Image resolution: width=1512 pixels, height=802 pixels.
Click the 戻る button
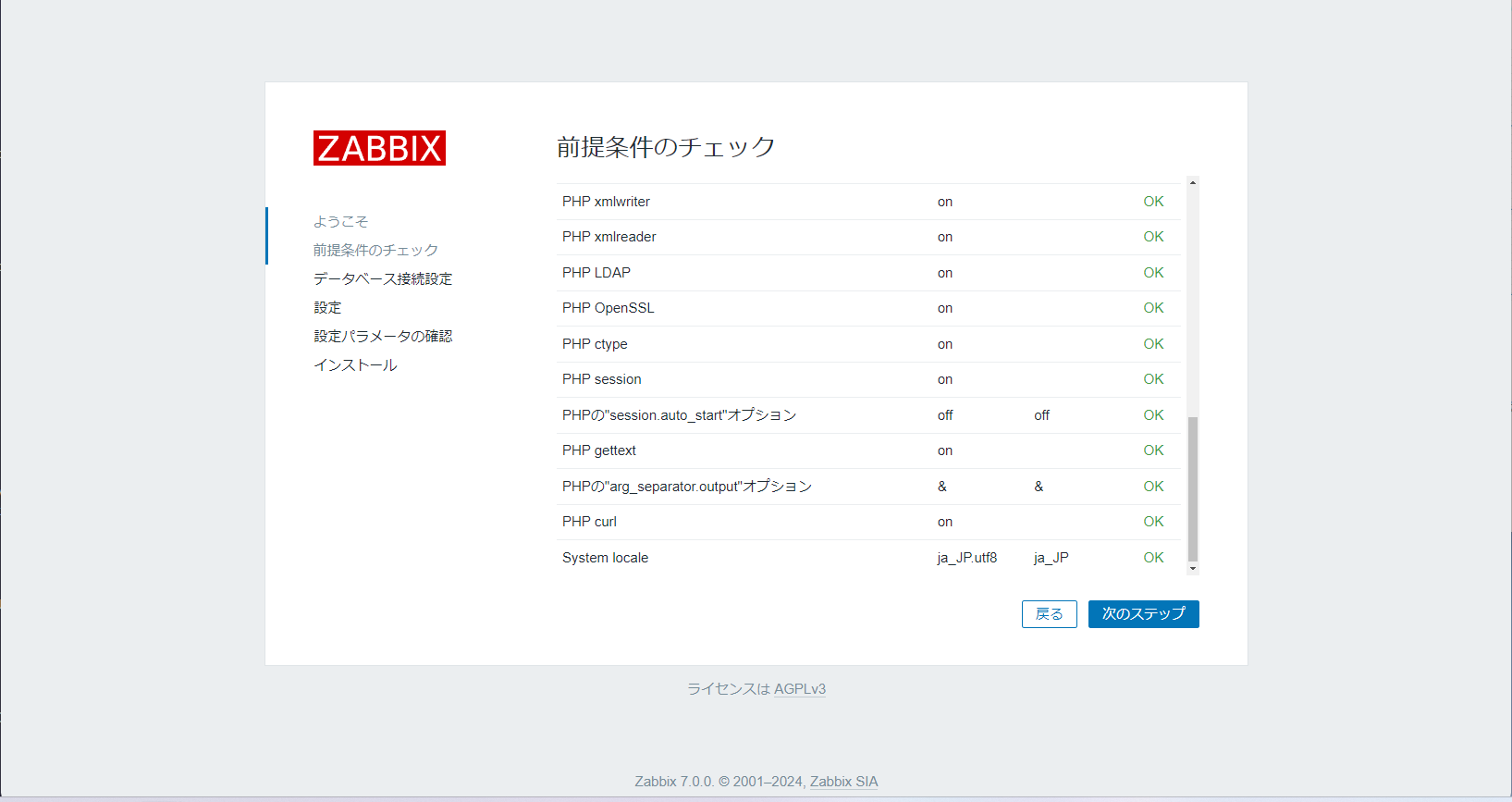click(1049, 614)
